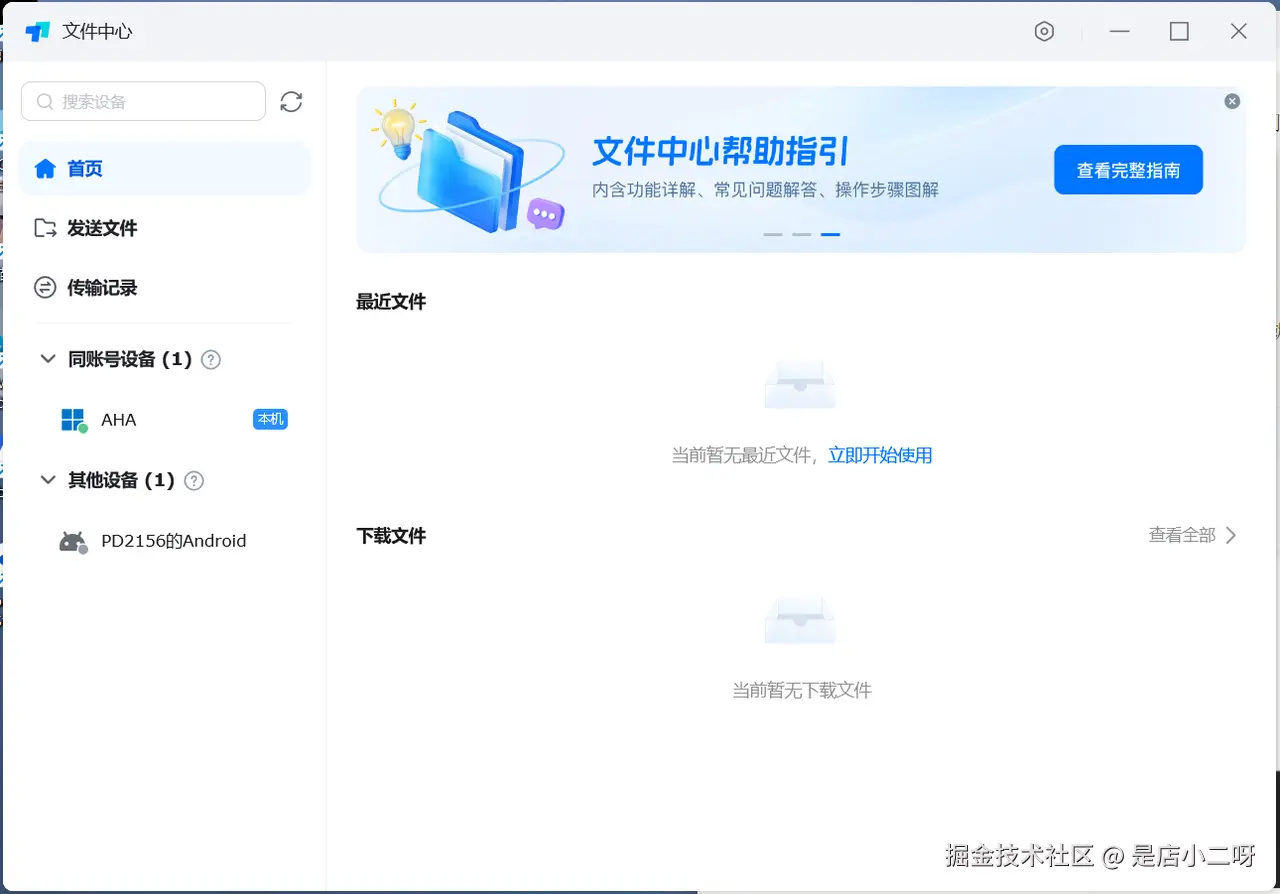This screenshot has width=1280, height=894.
Task: Open settings via the hexagon icon
Action: click(x=1044, y=32)
